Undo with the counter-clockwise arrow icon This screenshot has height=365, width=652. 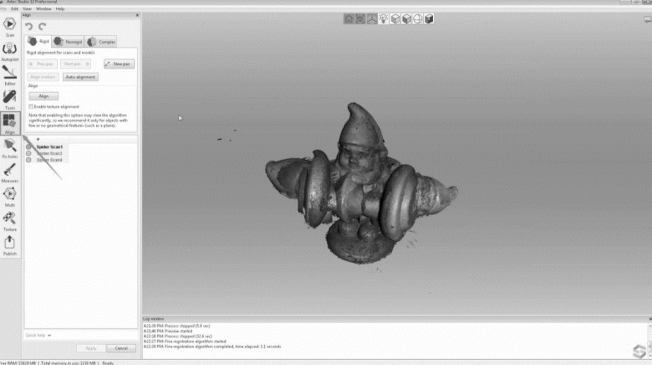pos(29,27)
